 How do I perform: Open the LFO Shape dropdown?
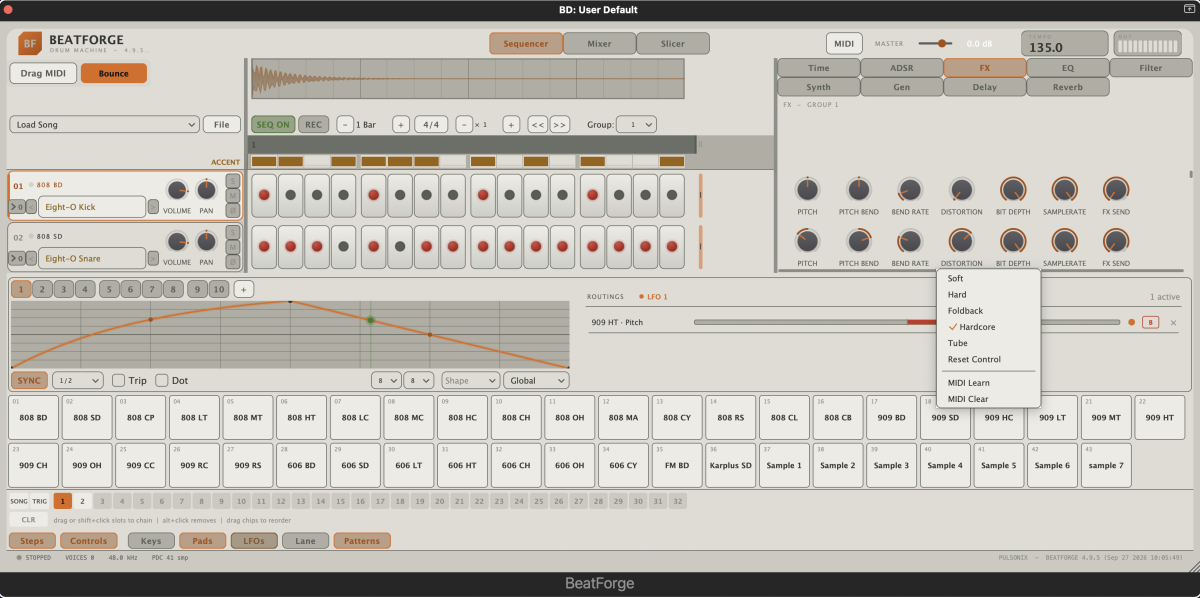tap(470, 380)
